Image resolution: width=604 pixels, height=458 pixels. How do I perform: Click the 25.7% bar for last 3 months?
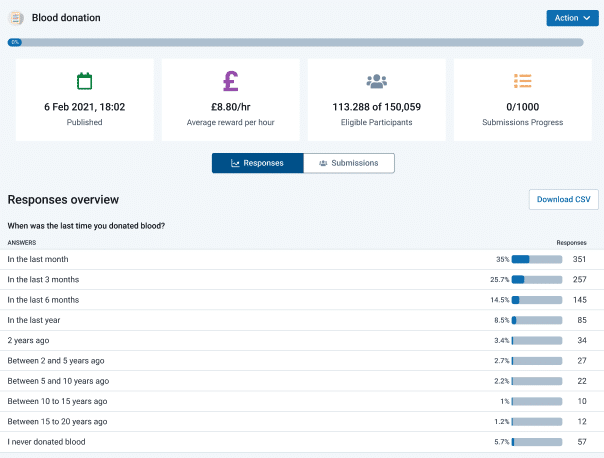(x=537, y=280)
